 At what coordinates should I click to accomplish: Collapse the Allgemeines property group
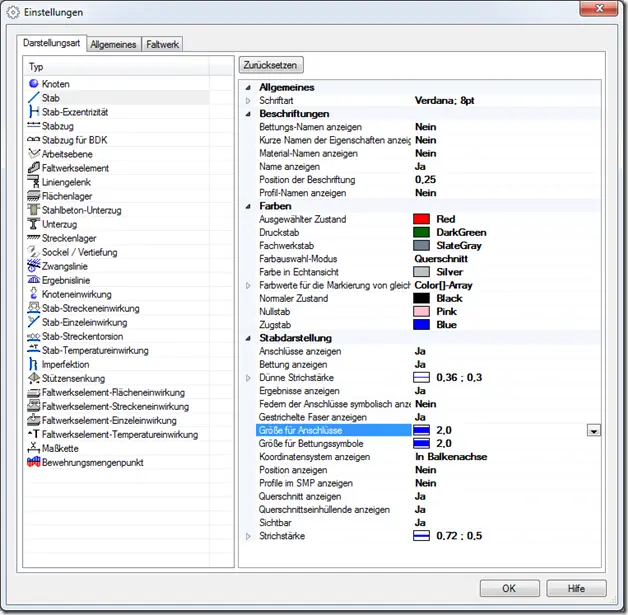(248, 87)
